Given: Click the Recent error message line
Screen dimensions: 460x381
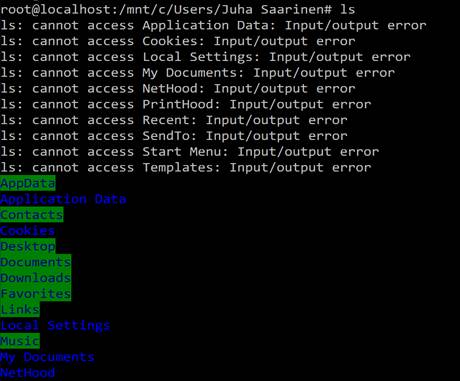Looking at the screenshot, I should (174, 120).
